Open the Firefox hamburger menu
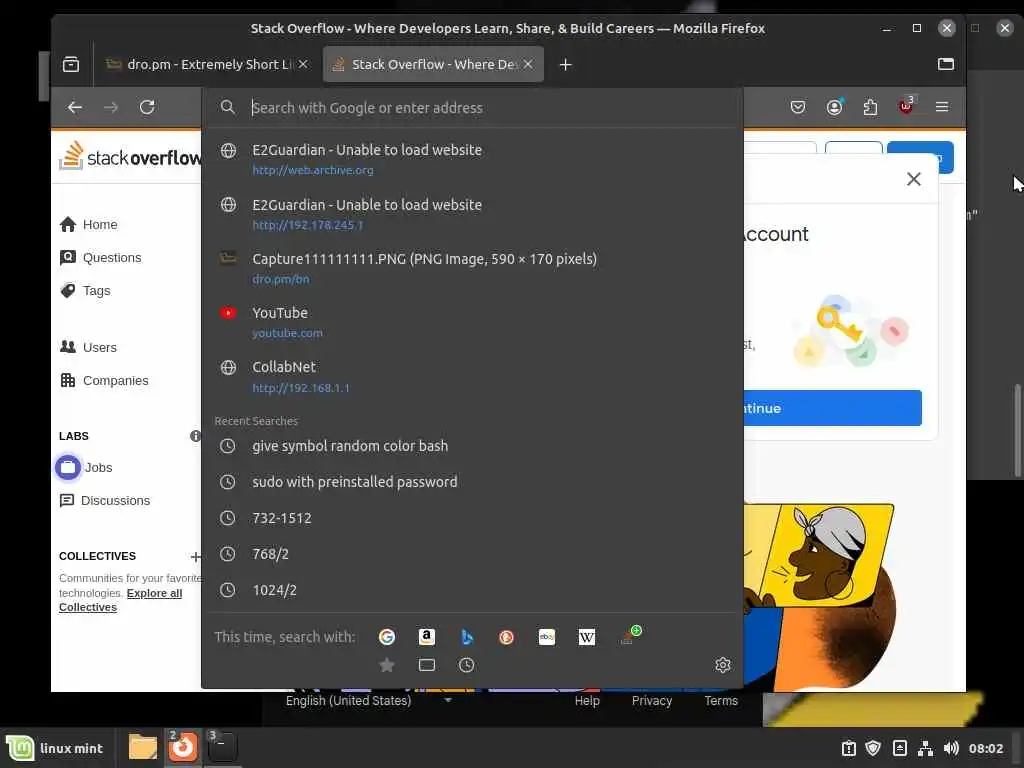1024x768 pixels. [942, 106]
